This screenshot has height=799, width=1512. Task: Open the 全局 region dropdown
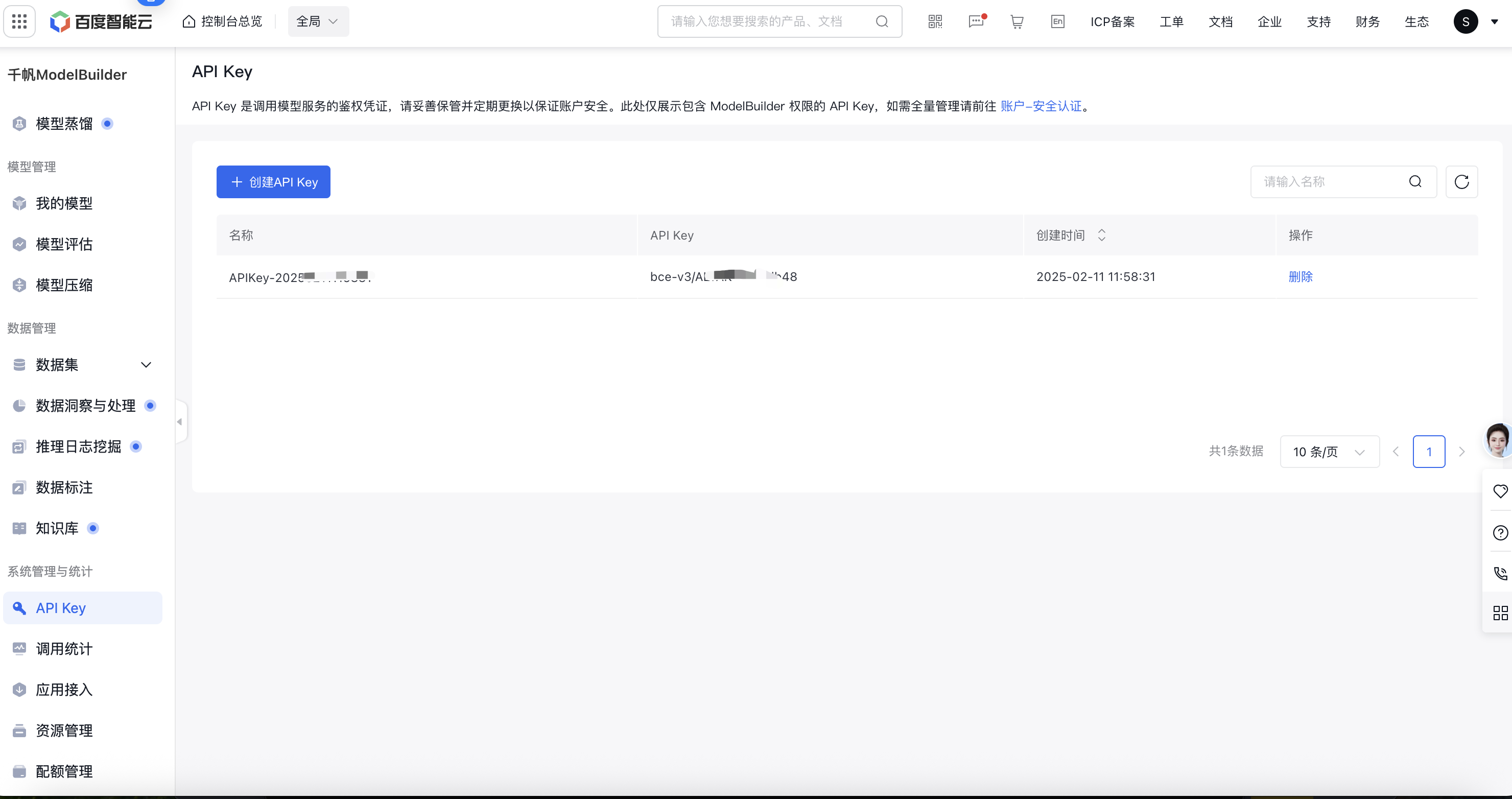tap(318, 21)
